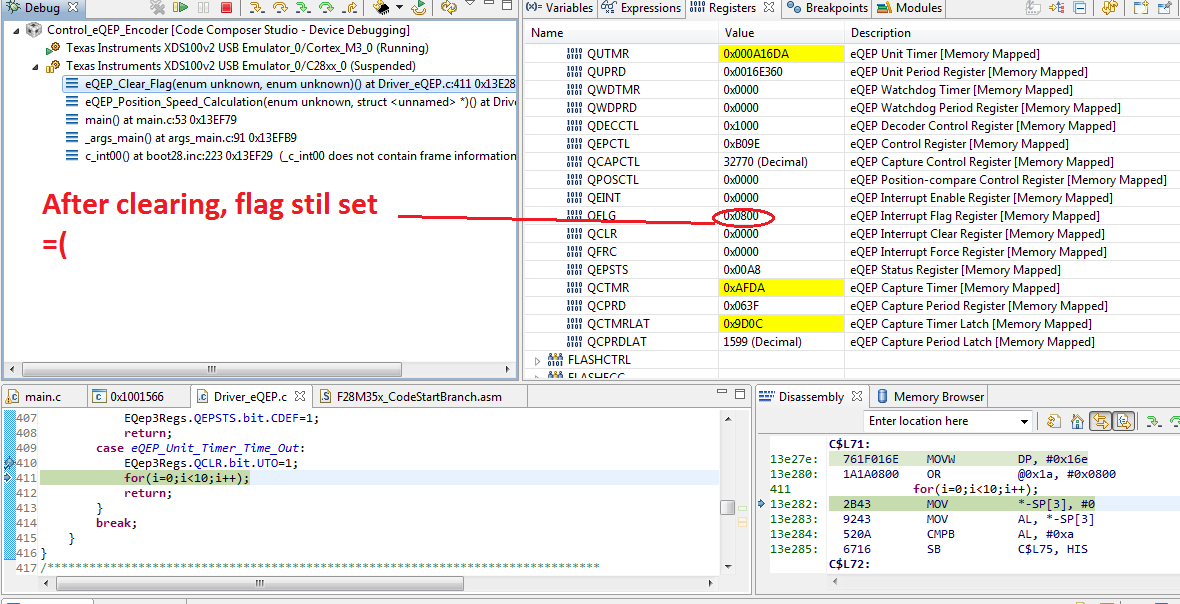Navigate to current PC with the home icon
Image resolution: width=1180 pixels, height=604 pixels.
(1077, 420)
